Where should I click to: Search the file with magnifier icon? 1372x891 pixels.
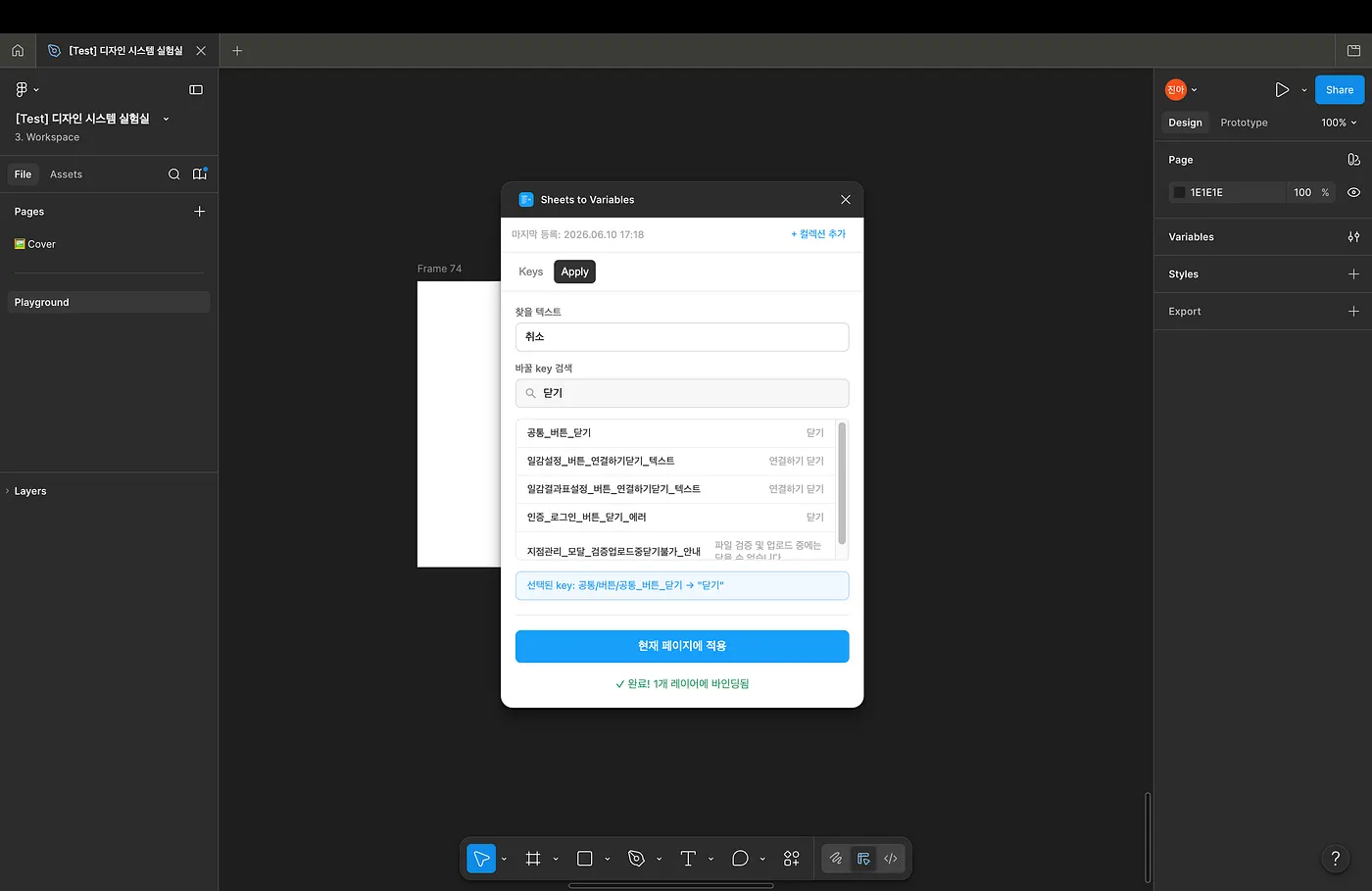pos(173,174)
